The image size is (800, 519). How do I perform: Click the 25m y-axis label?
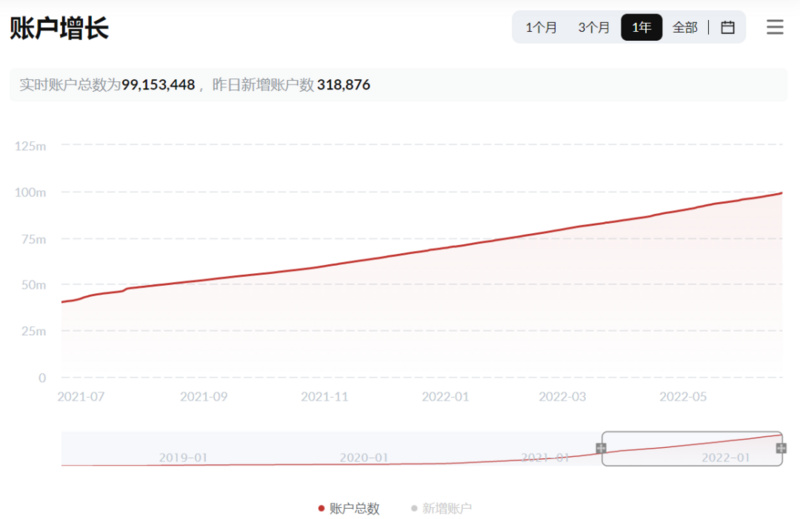[x=34, y=331]
